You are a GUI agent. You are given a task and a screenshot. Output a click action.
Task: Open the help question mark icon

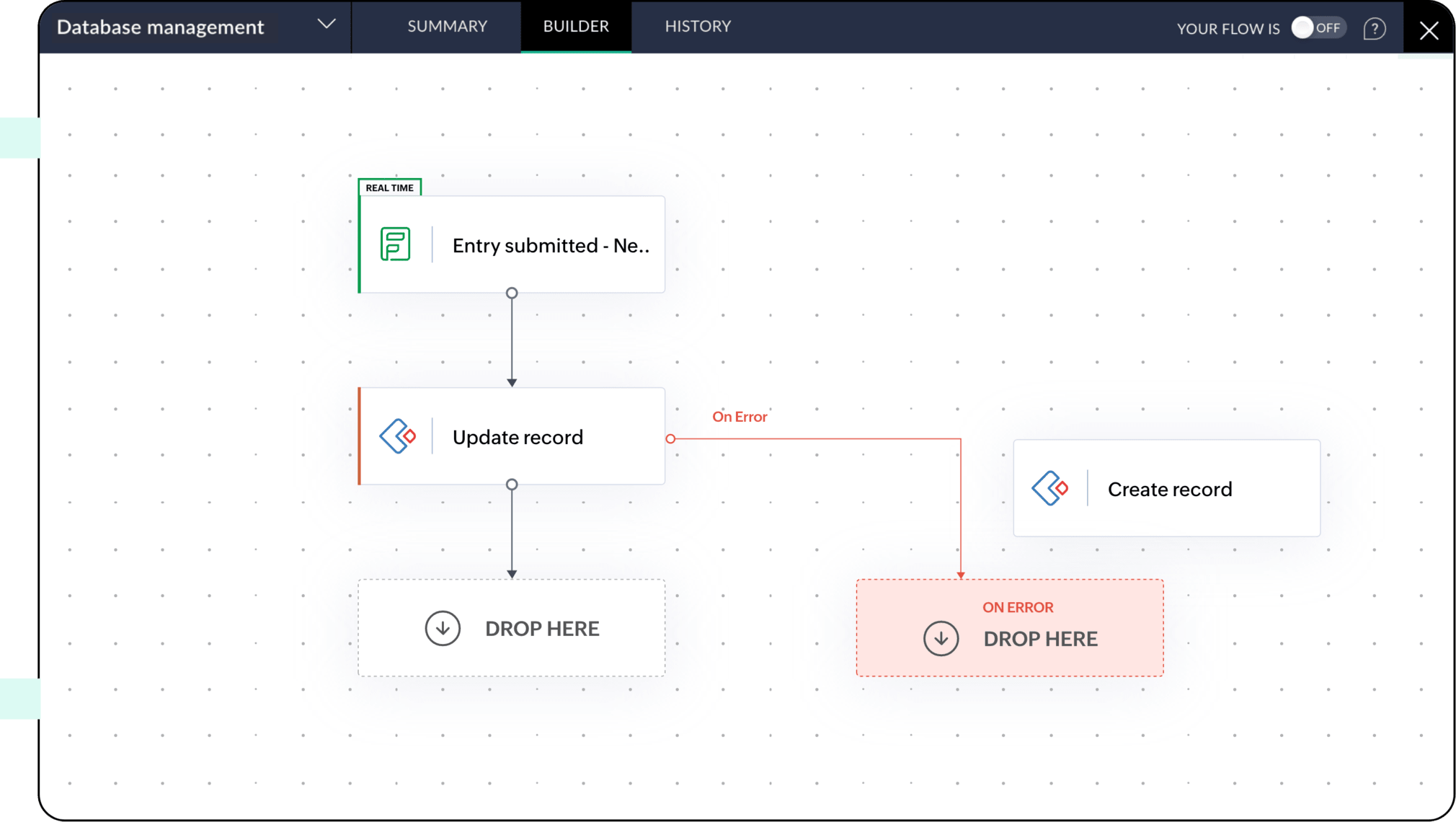pyautogui.click(x=1374, y=28)
